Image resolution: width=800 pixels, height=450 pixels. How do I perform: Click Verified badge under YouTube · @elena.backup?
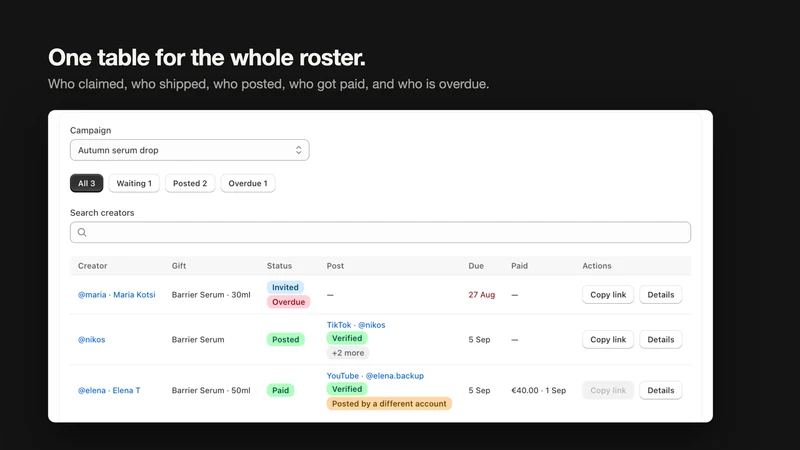tap(347, 389)
